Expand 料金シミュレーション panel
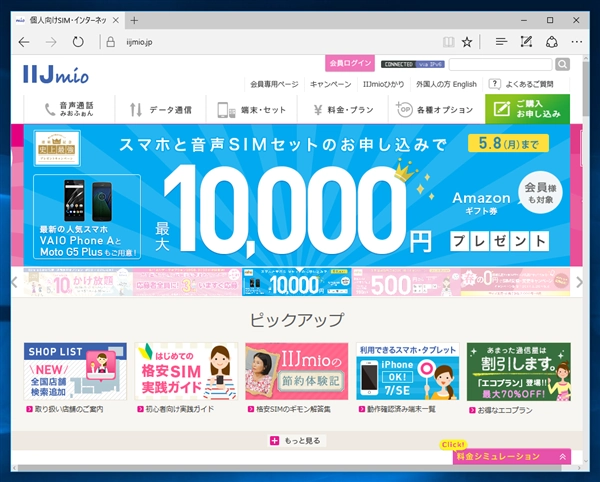Viewport: 600px width, 482px height. (x=512, y=456)
